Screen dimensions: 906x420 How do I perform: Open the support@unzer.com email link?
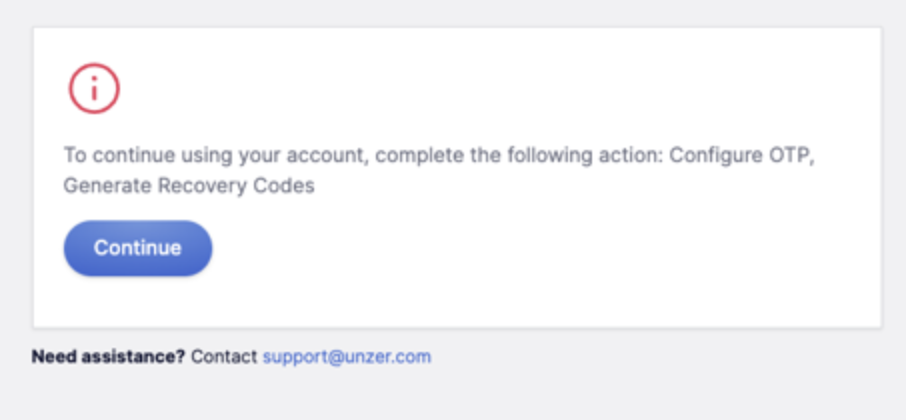click(347, 356)
